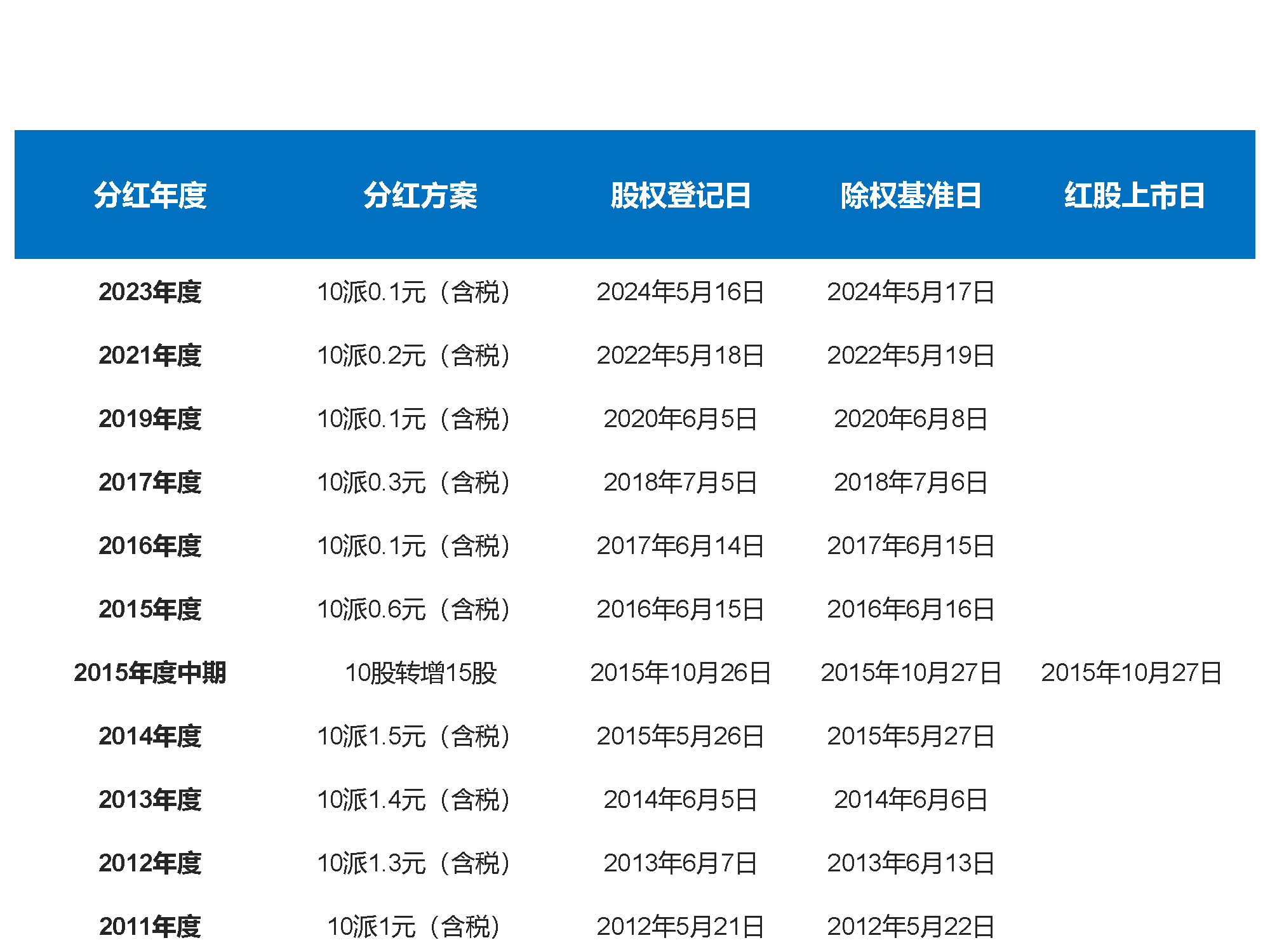Click the 红股上市日 column header
This screenshot has width=1270, height=952.
[x=1134, y=195]
